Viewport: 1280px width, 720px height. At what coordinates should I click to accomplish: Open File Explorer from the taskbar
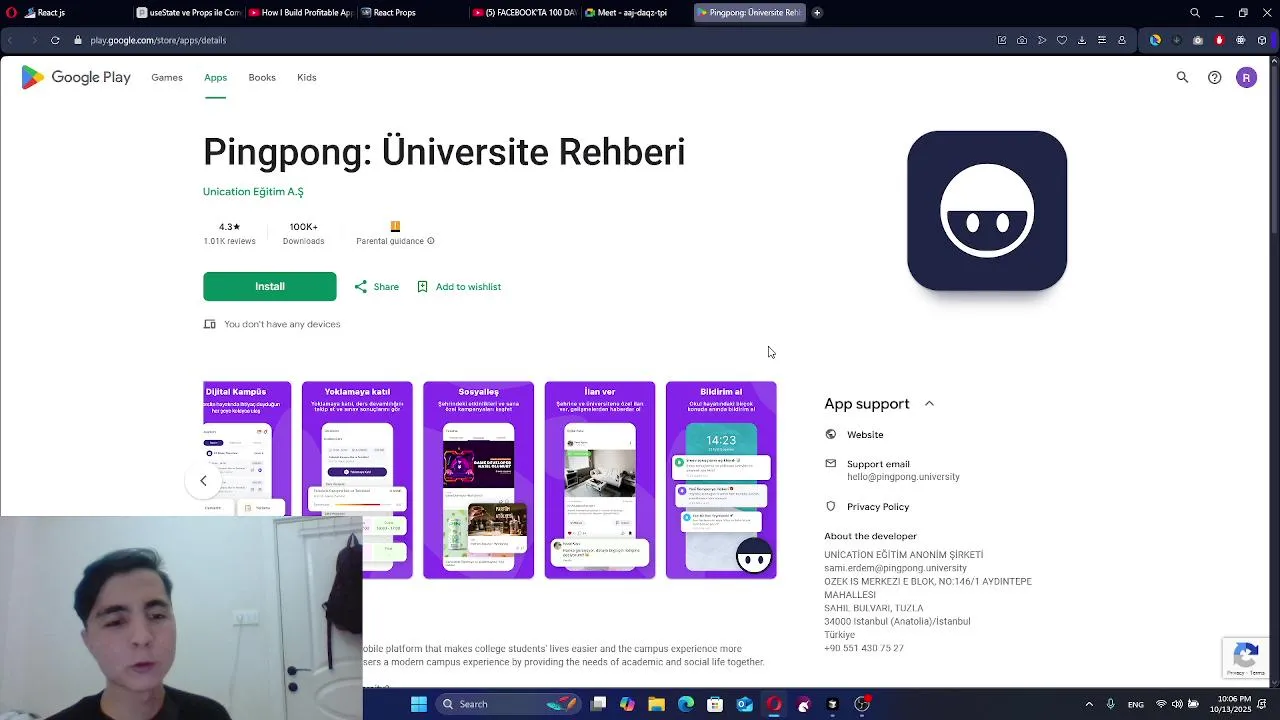(656, 704)
